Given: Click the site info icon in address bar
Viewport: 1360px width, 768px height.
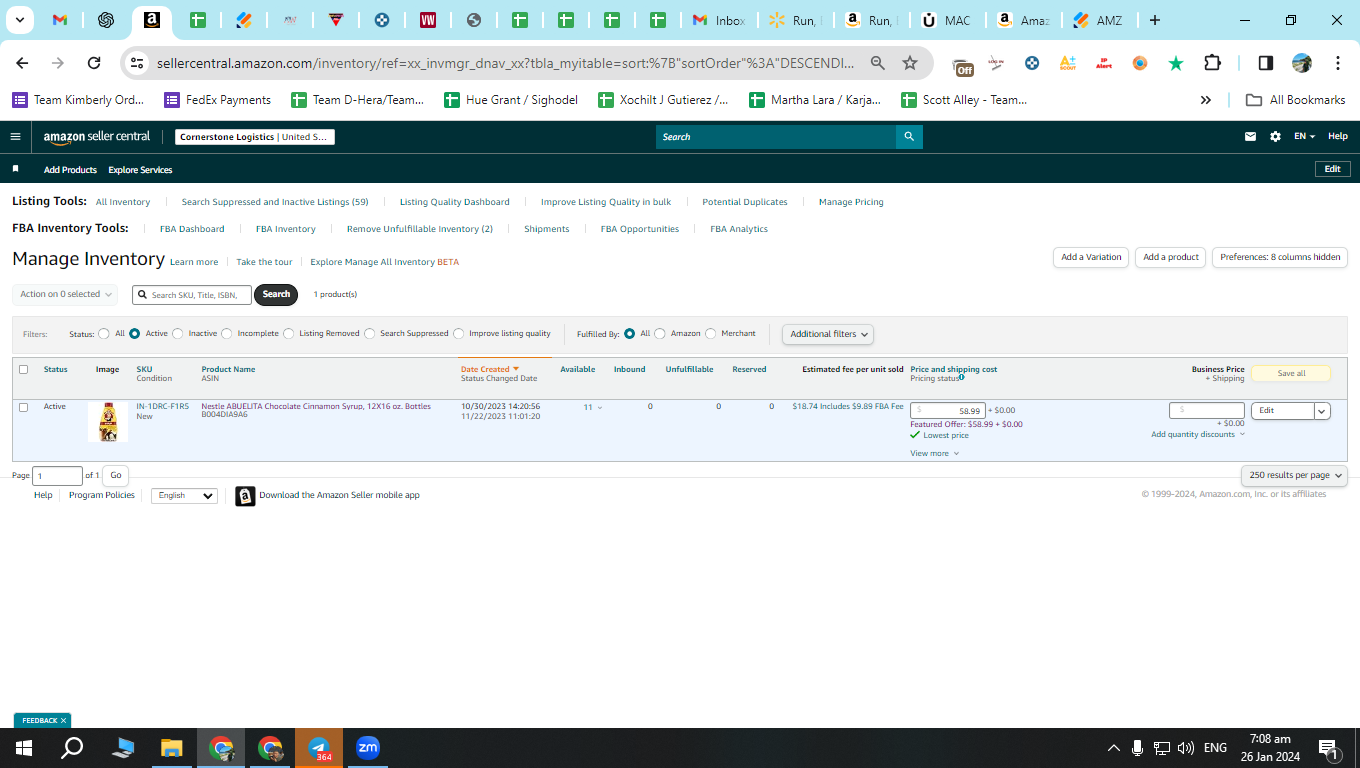Looking at the screenshot, I should click(x=136, y=63).
